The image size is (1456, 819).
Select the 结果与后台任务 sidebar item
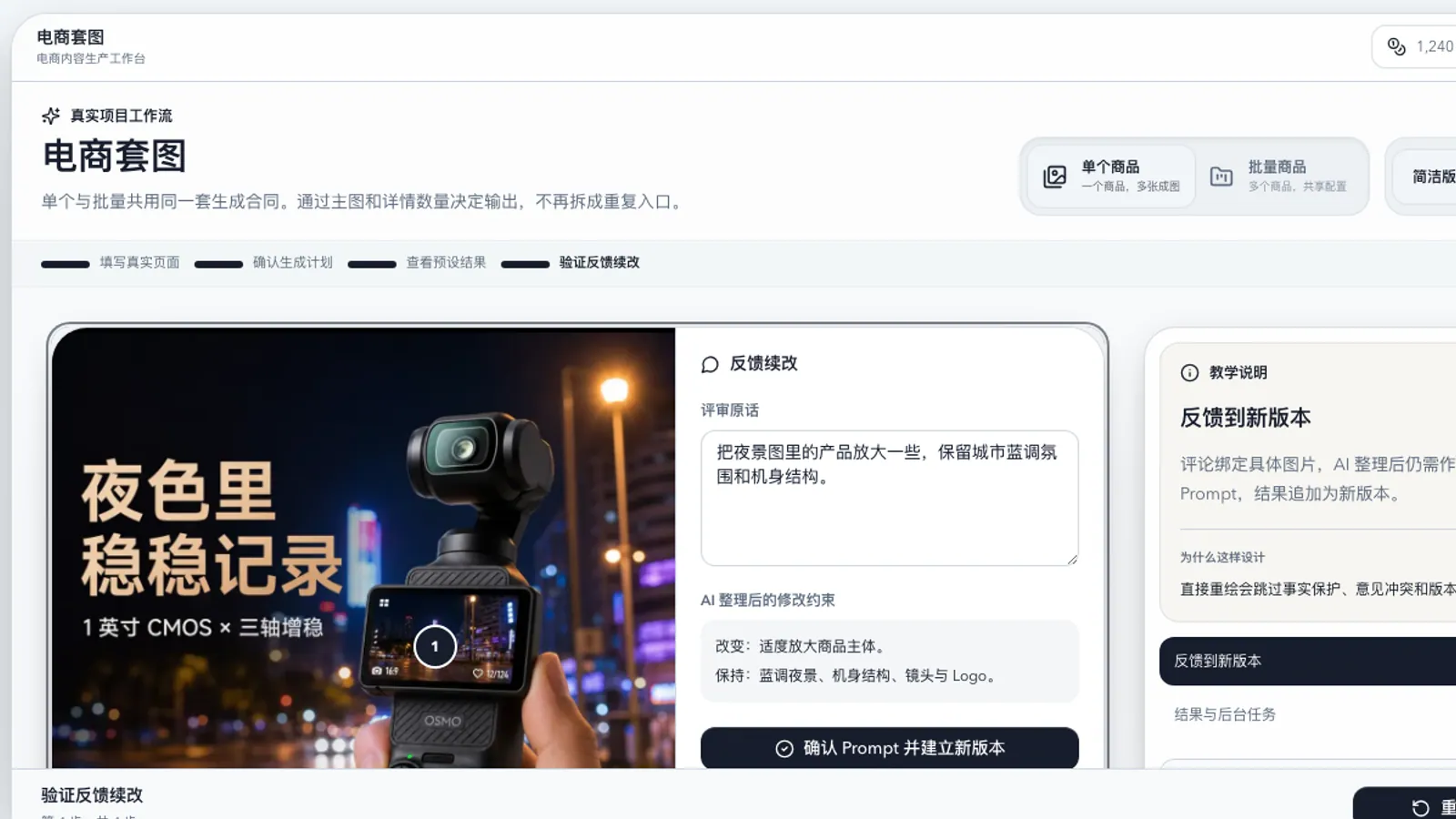[1308, 714]
